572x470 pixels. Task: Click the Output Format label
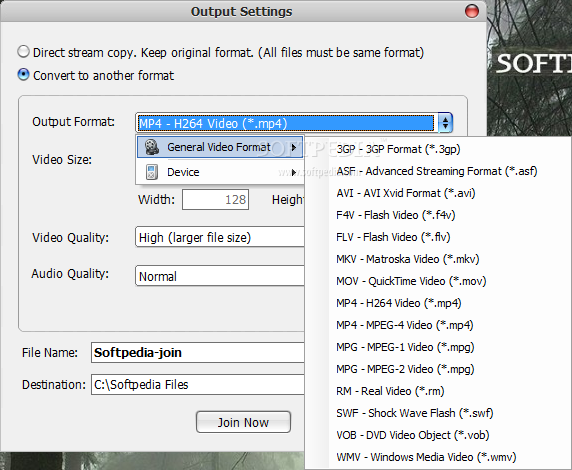(x=73, y=122)
